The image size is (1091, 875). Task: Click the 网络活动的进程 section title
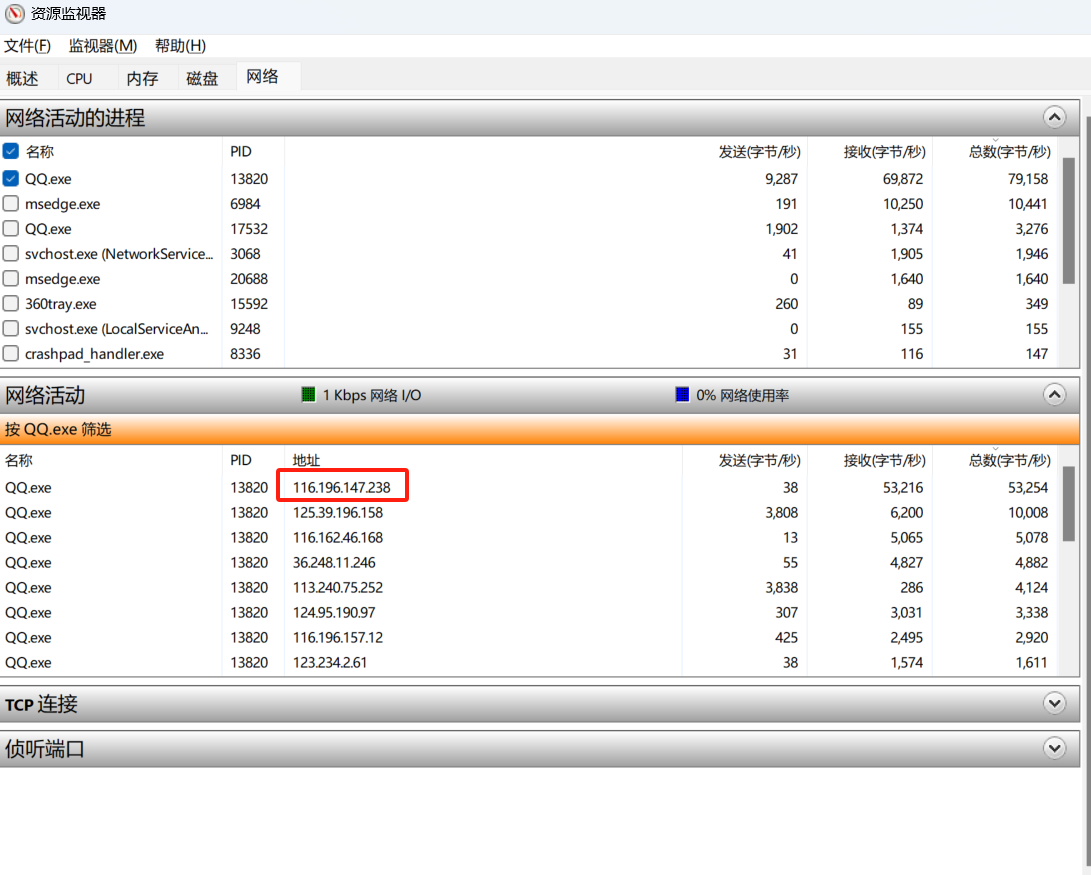point(75,118)
